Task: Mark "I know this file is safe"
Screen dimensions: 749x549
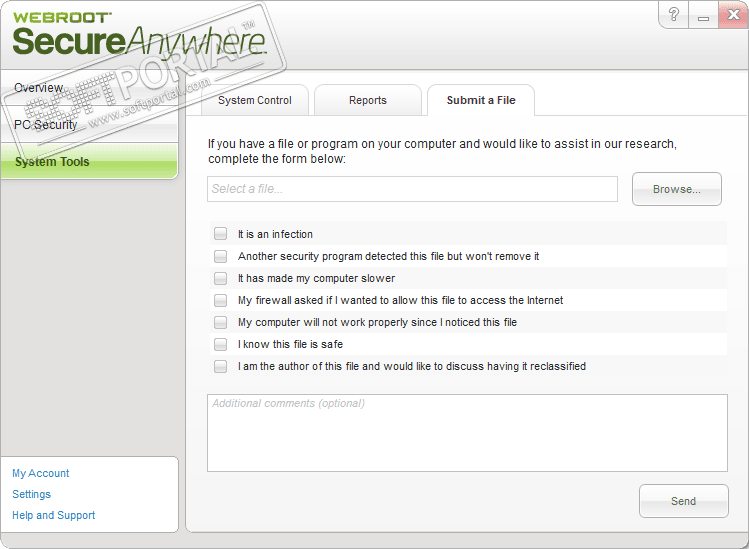Action: (x=220, y=344)
